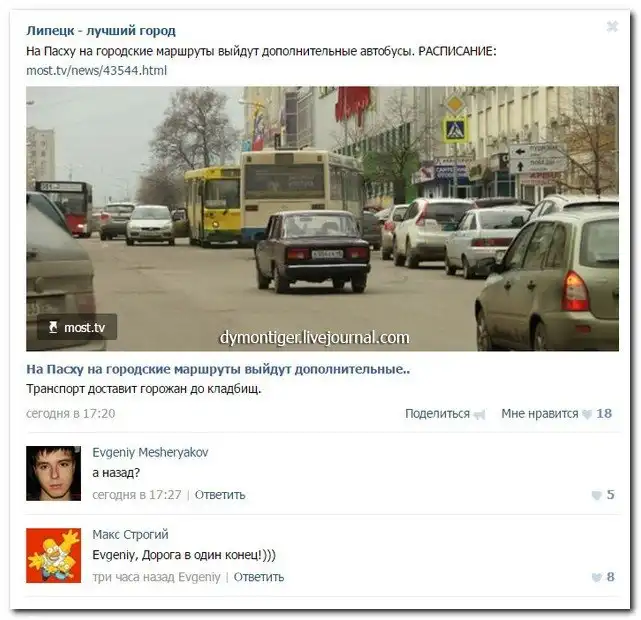Click Ответить under Макс Строгий's comment
This screenshot has width=641, height=620.
click(259, 577)
